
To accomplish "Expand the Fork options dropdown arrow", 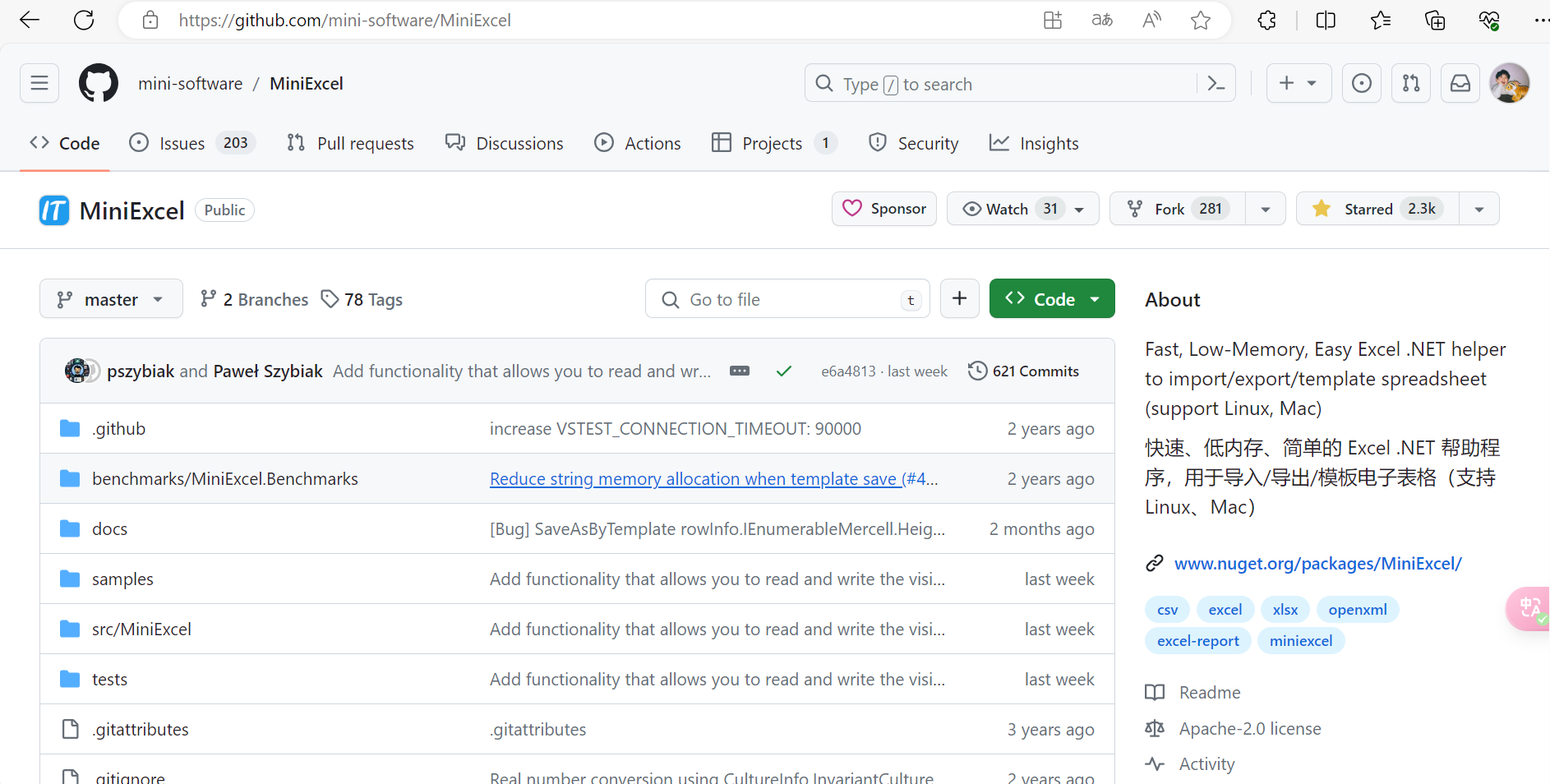I will tap(1266, 209).
